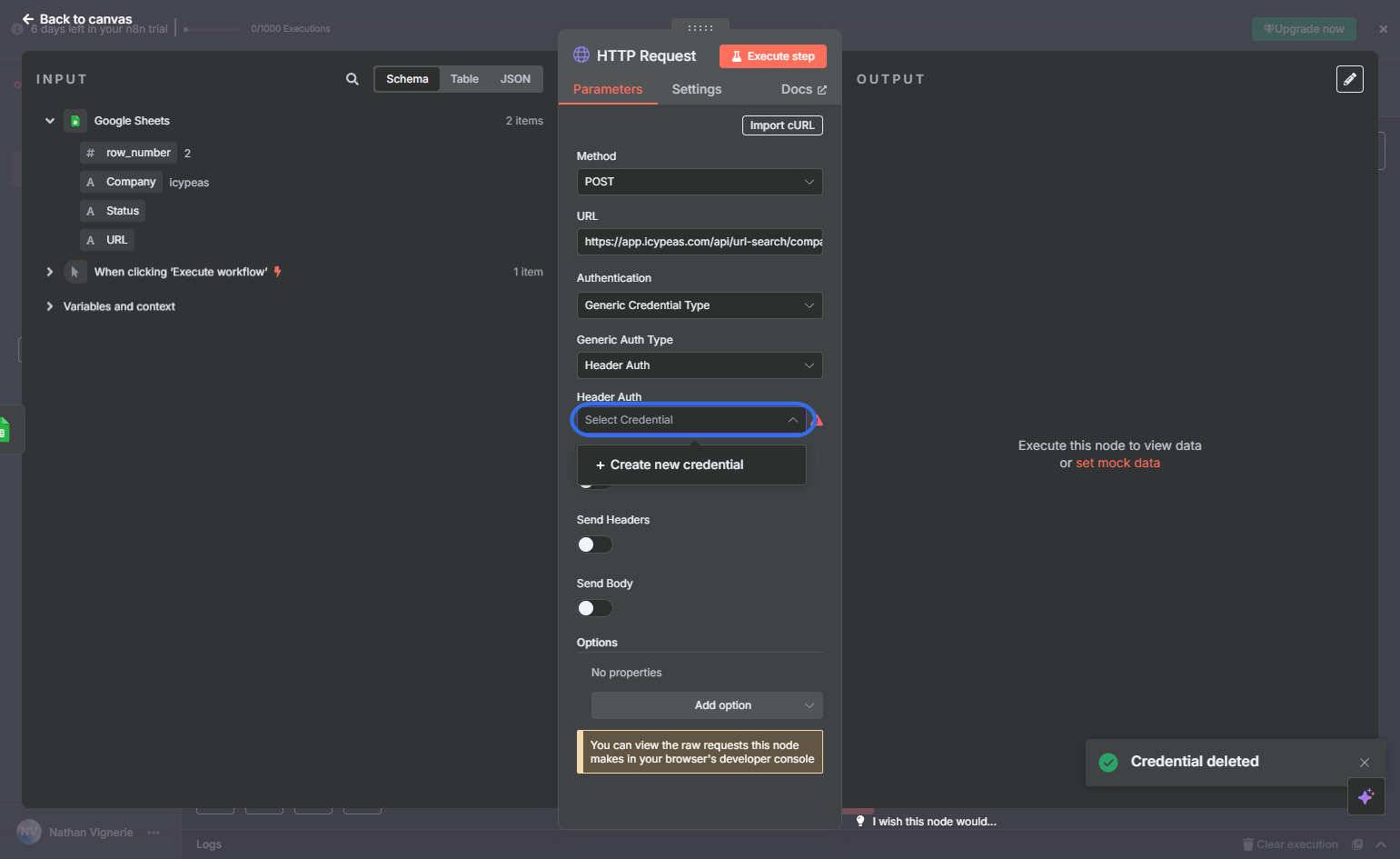Image resolution: width=1400 pixels, height=859 pixels.
Task: Switch to the Parameters tab
Action: [x=608, y=89]
